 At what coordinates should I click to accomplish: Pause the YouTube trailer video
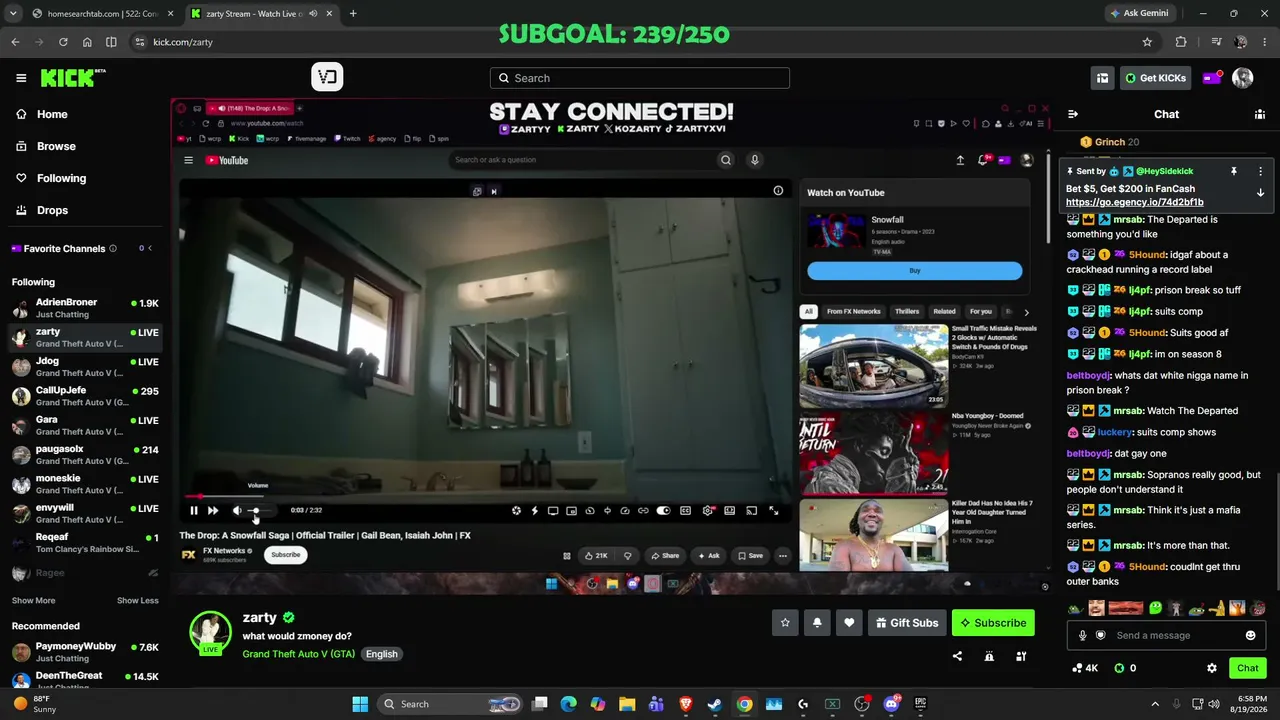(x=194, y=511)
